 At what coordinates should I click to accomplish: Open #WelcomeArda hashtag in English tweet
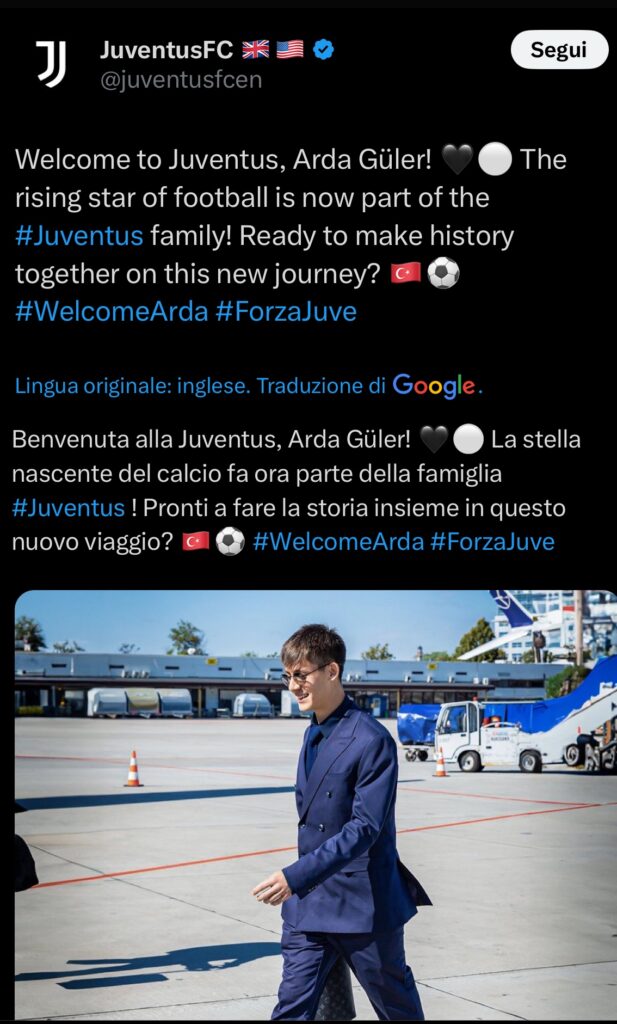111,312
